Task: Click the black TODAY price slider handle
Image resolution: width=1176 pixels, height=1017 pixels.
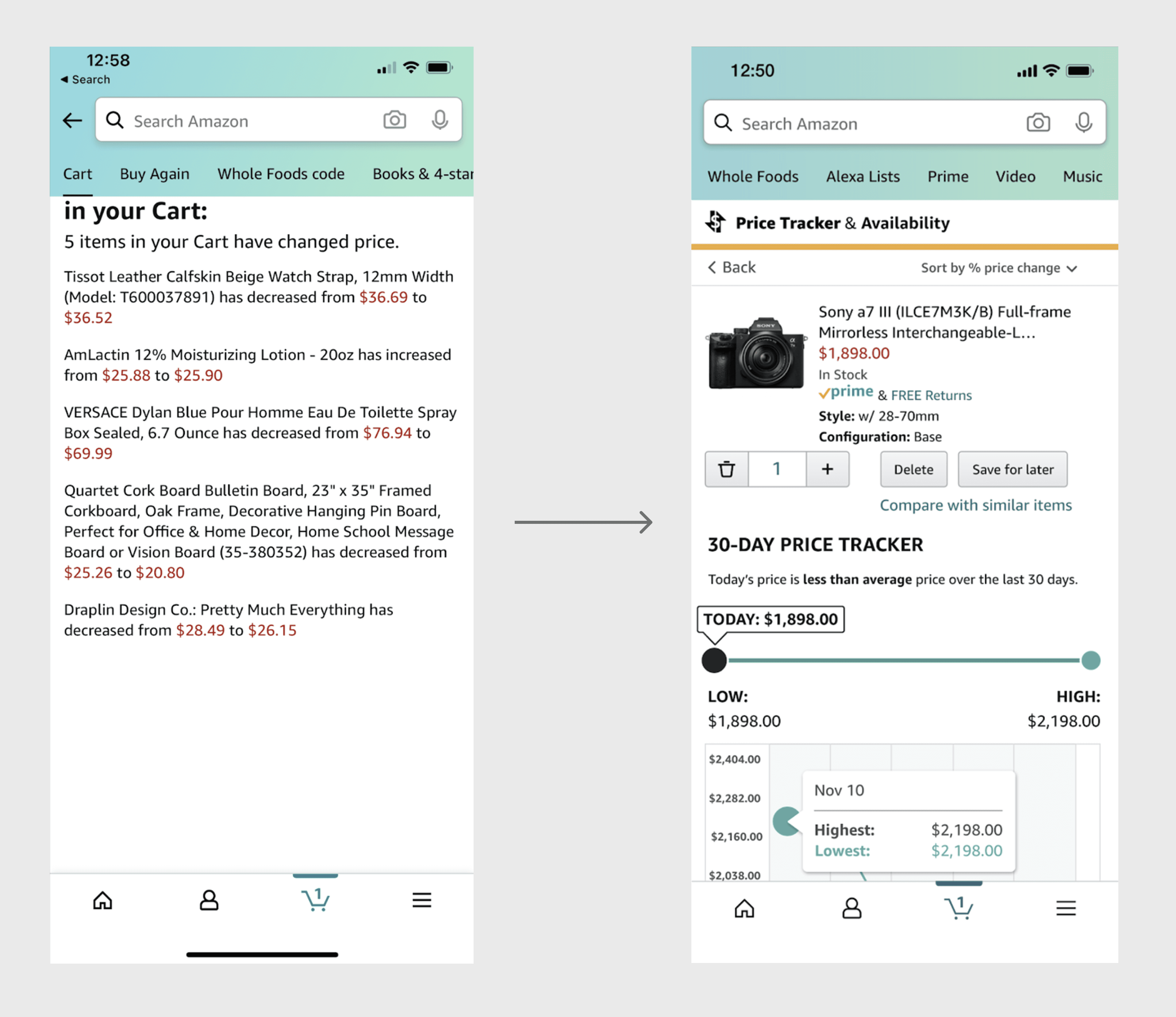Action: (714, 660)
